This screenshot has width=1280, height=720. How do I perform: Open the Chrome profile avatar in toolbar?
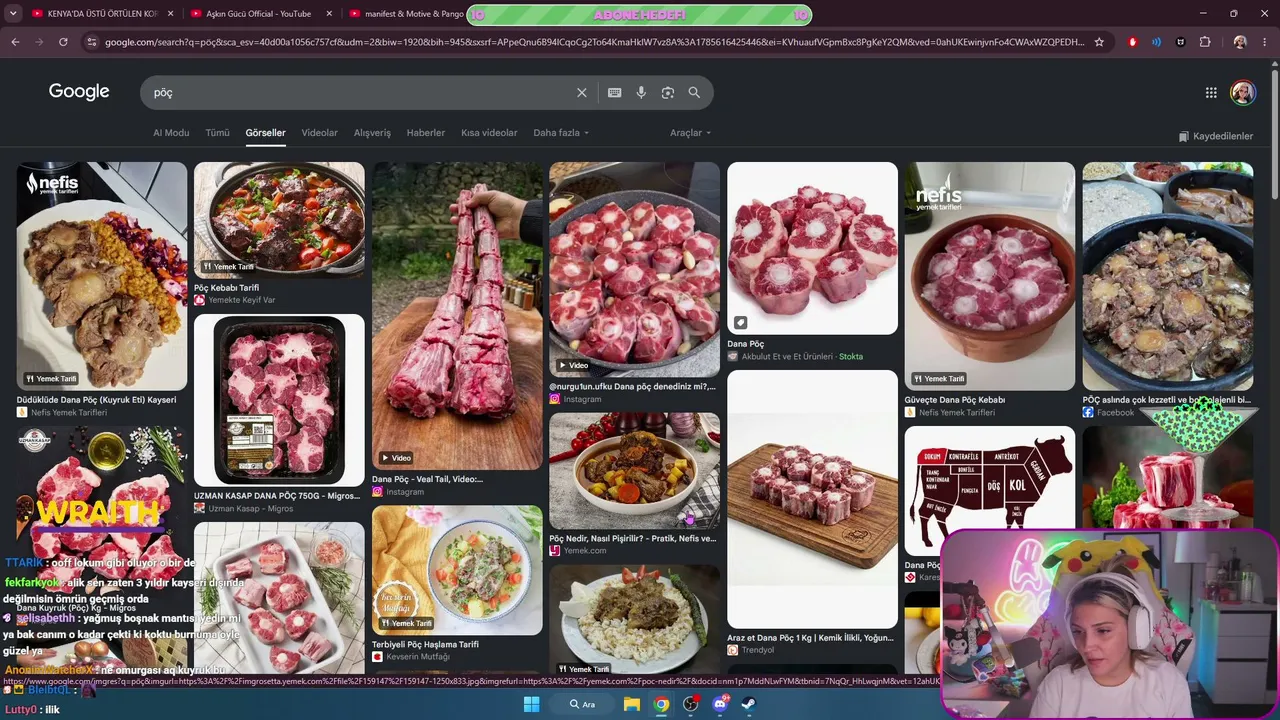(1240, 42)
